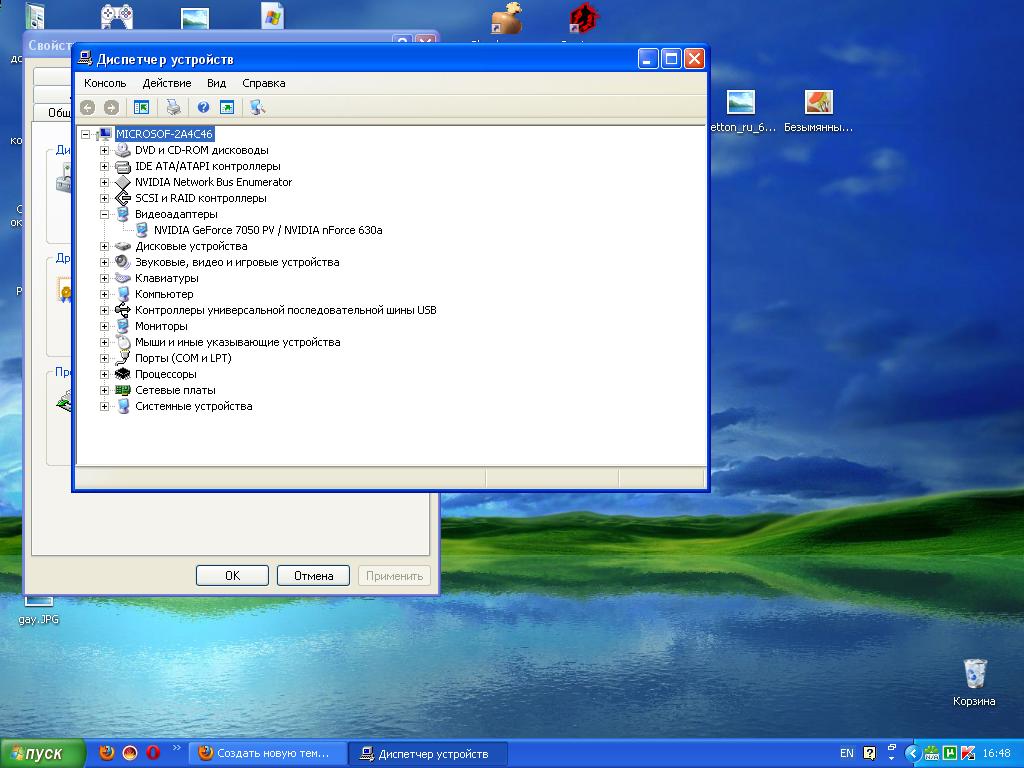Click the Дисковые устройства icon
Screen dimensions: 1024x768
pos(123,246)
